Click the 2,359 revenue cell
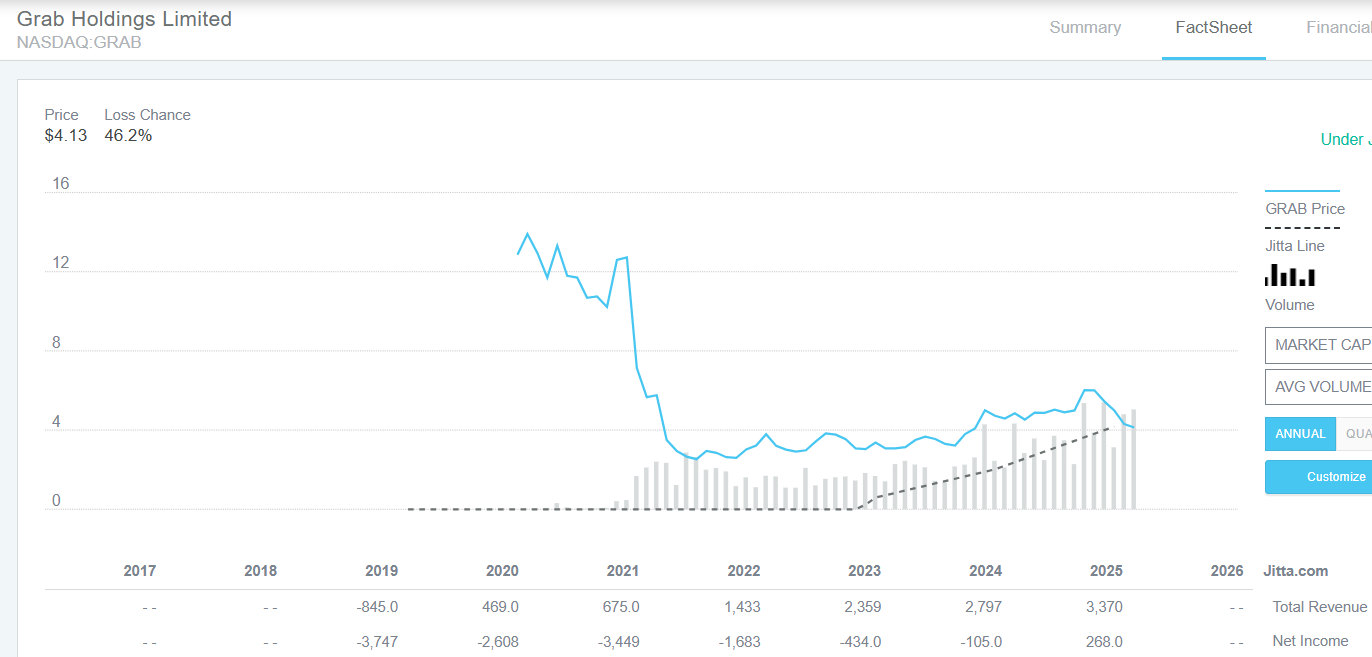This screenshot has height=657, width=1372. [x=865, y=607]
